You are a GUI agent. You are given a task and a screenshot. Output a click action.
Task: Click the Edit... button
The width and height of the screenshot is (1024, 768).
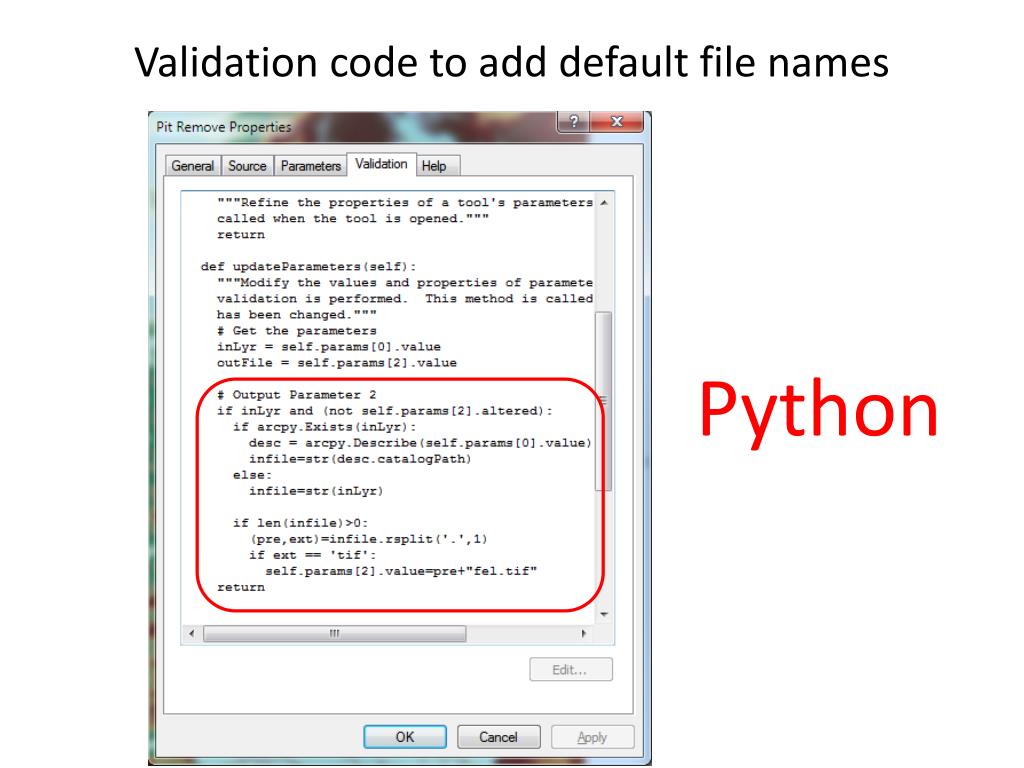point(570,669)
